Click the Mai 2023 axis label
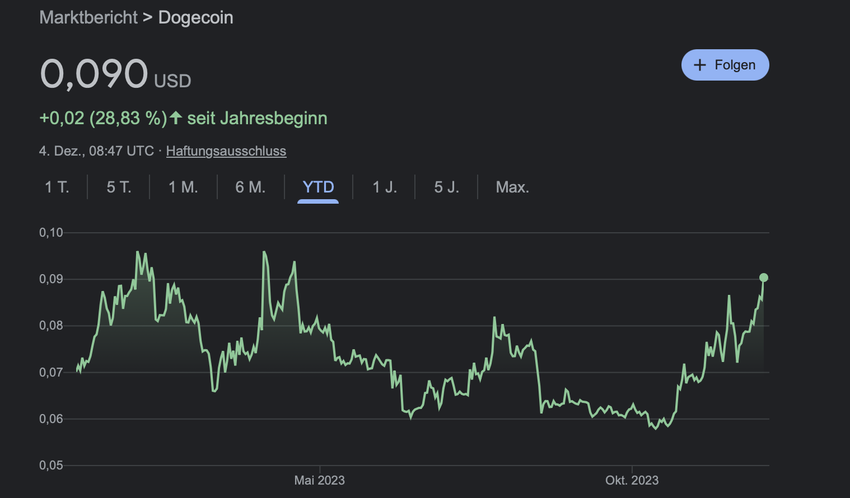 click(x=319, y=480)
